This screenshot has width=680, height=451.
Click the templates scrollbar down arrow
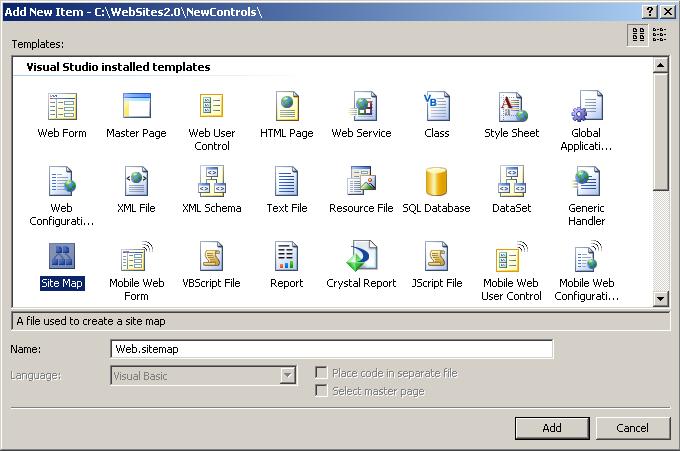660,299
